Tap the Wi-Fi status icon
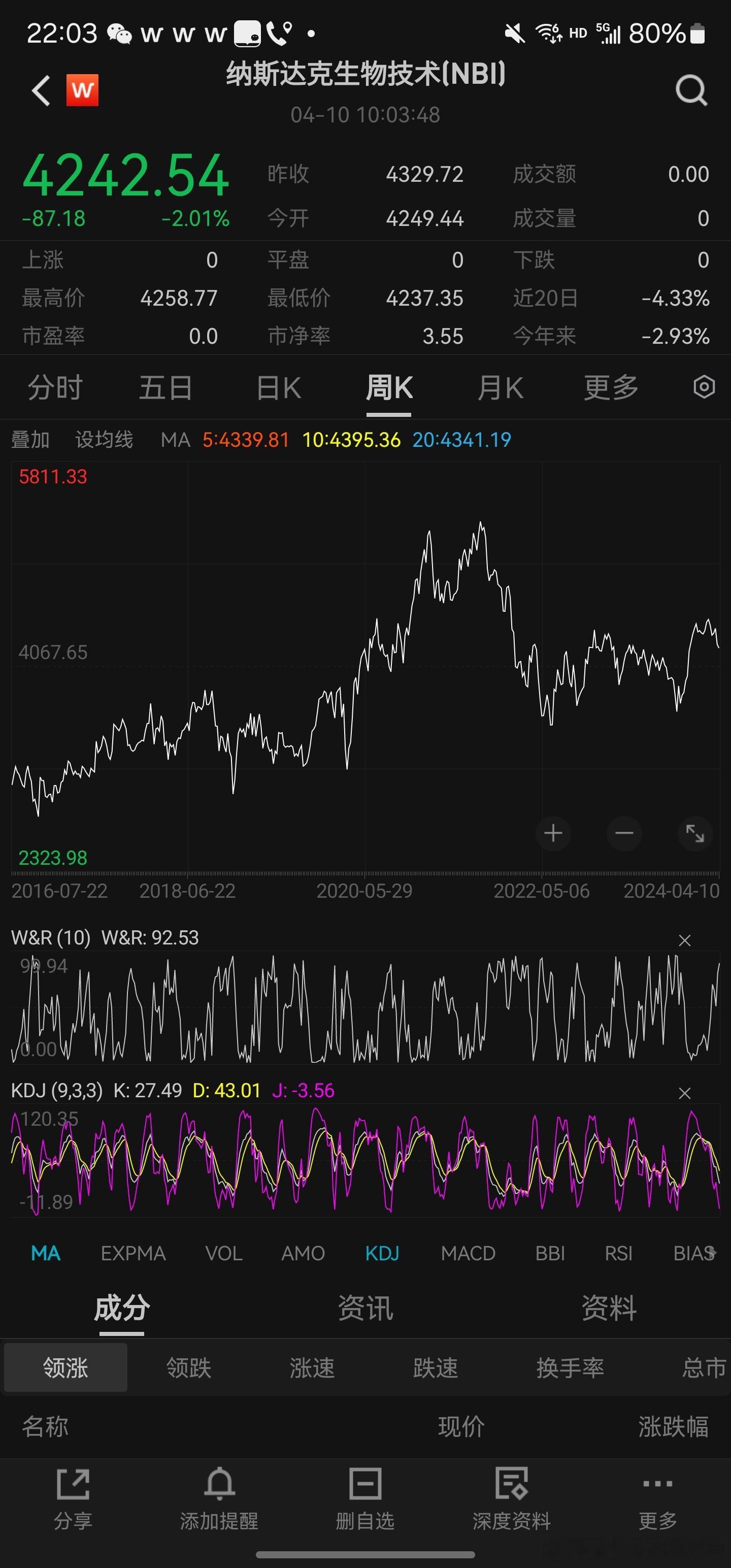 coord(548,34)
